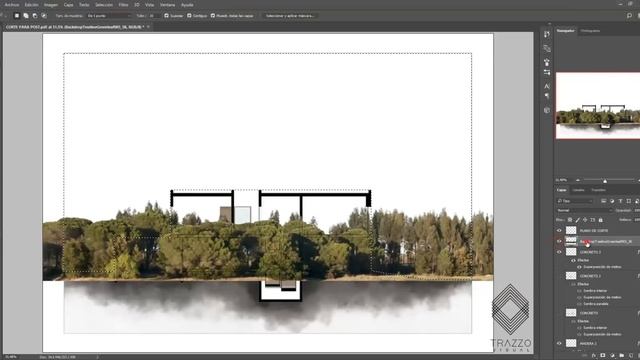The image size is (640, 360).
Task: Click the PLANO DE CORTE layer thumbnail
Action: click(571, 231)
